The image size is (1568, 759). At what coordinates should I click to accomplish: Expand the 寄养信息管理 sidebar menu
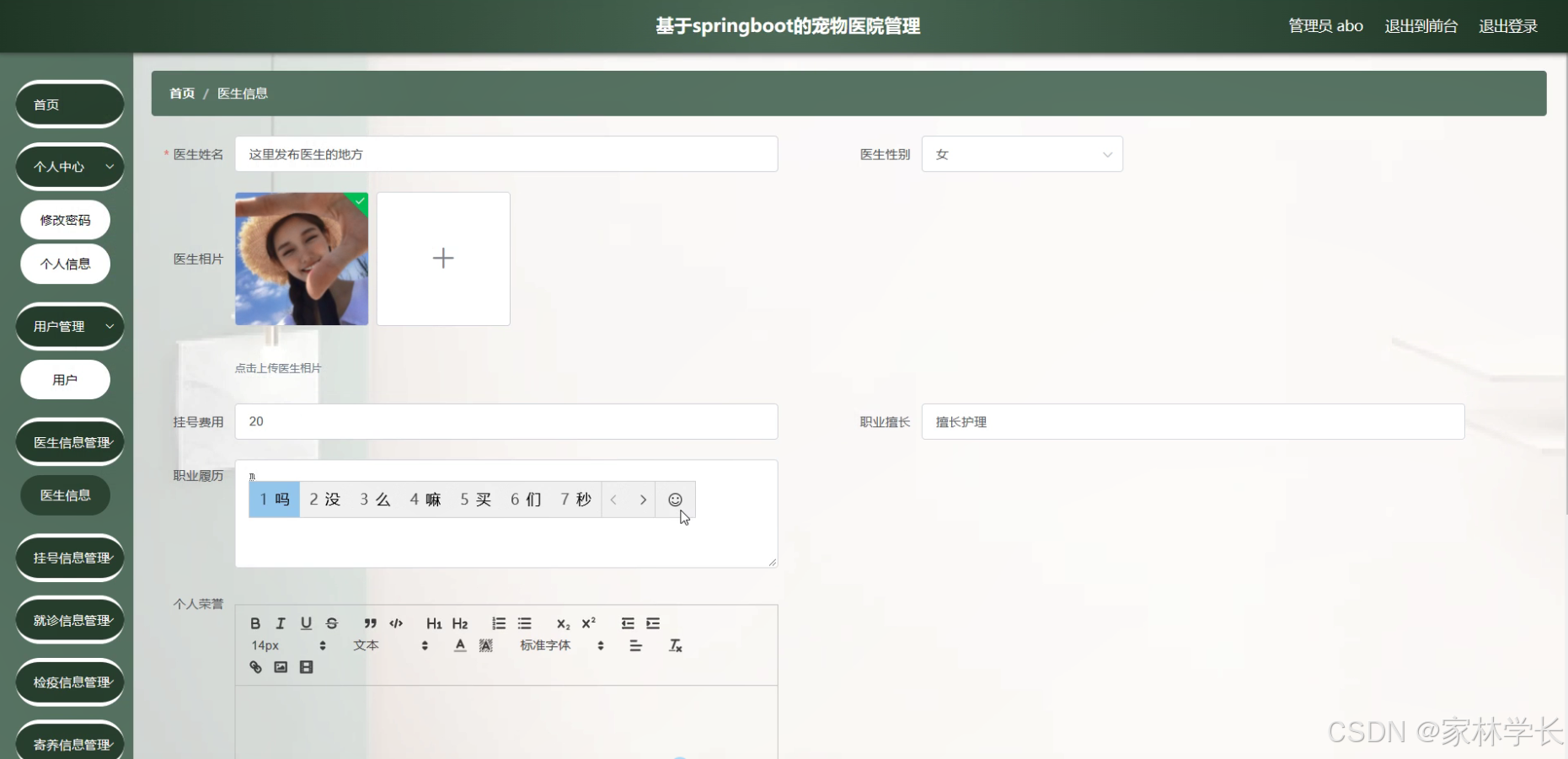(70, 743)
